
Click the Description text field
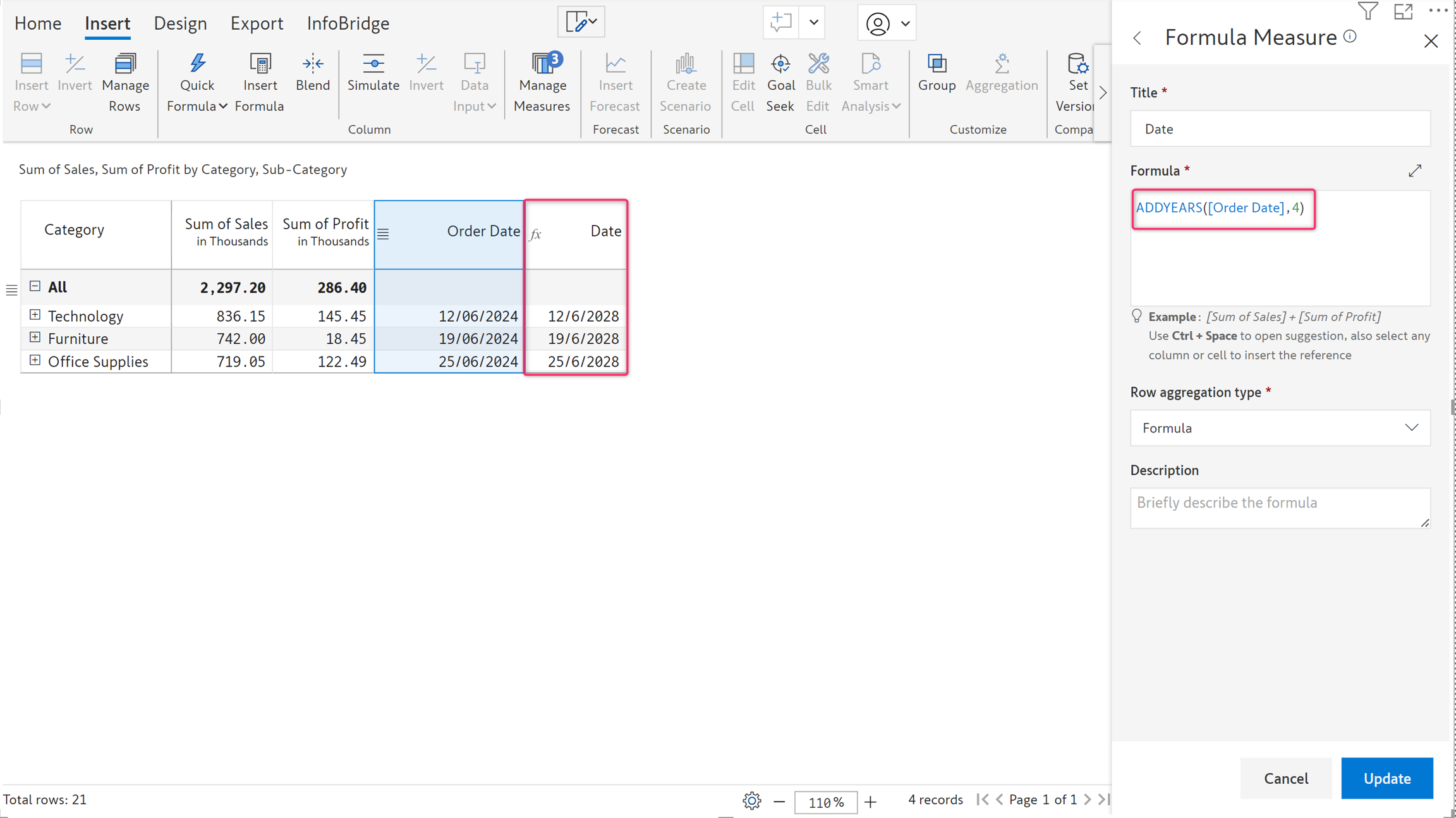(1280, 507)
